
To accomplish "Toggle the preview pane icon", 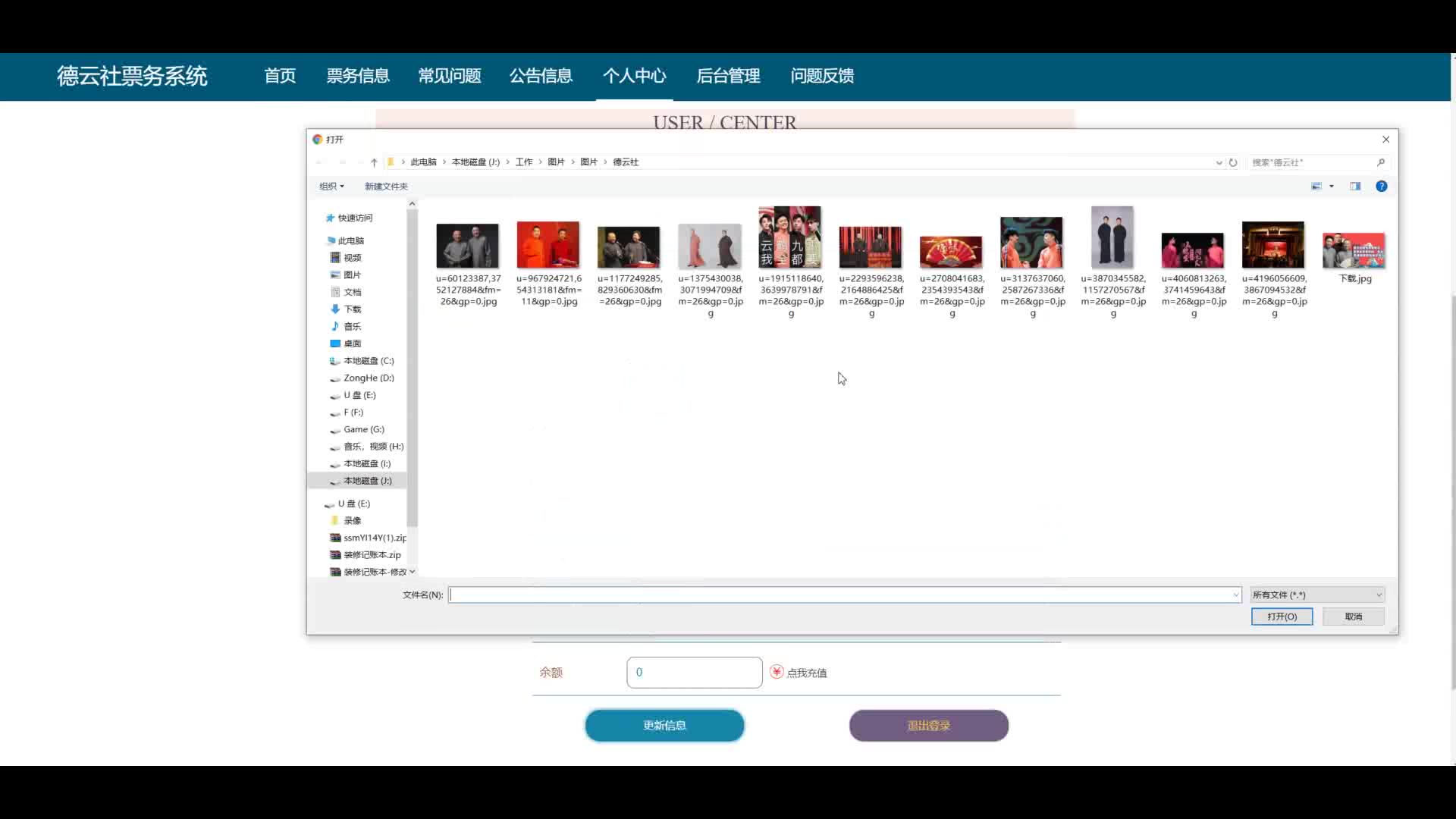I will point(1355,187).
